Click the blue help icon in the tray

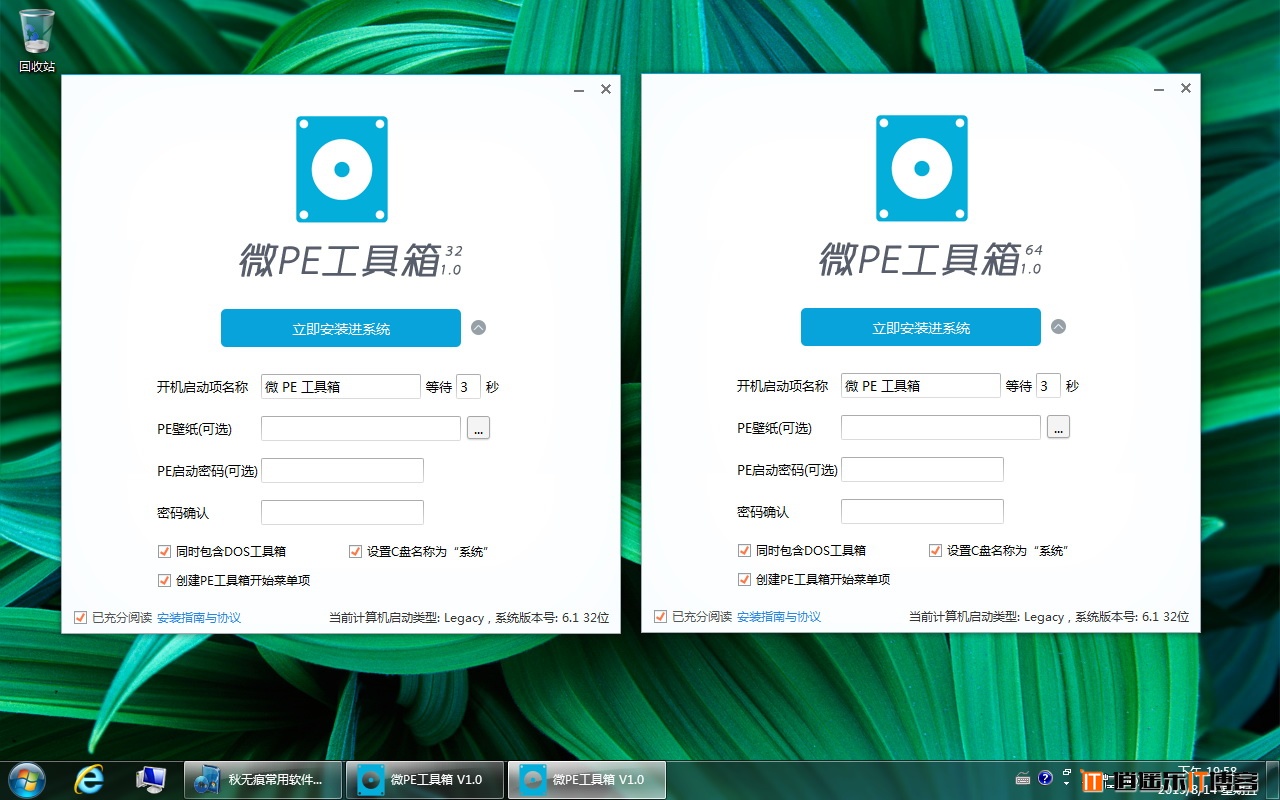pos(1046,778)
